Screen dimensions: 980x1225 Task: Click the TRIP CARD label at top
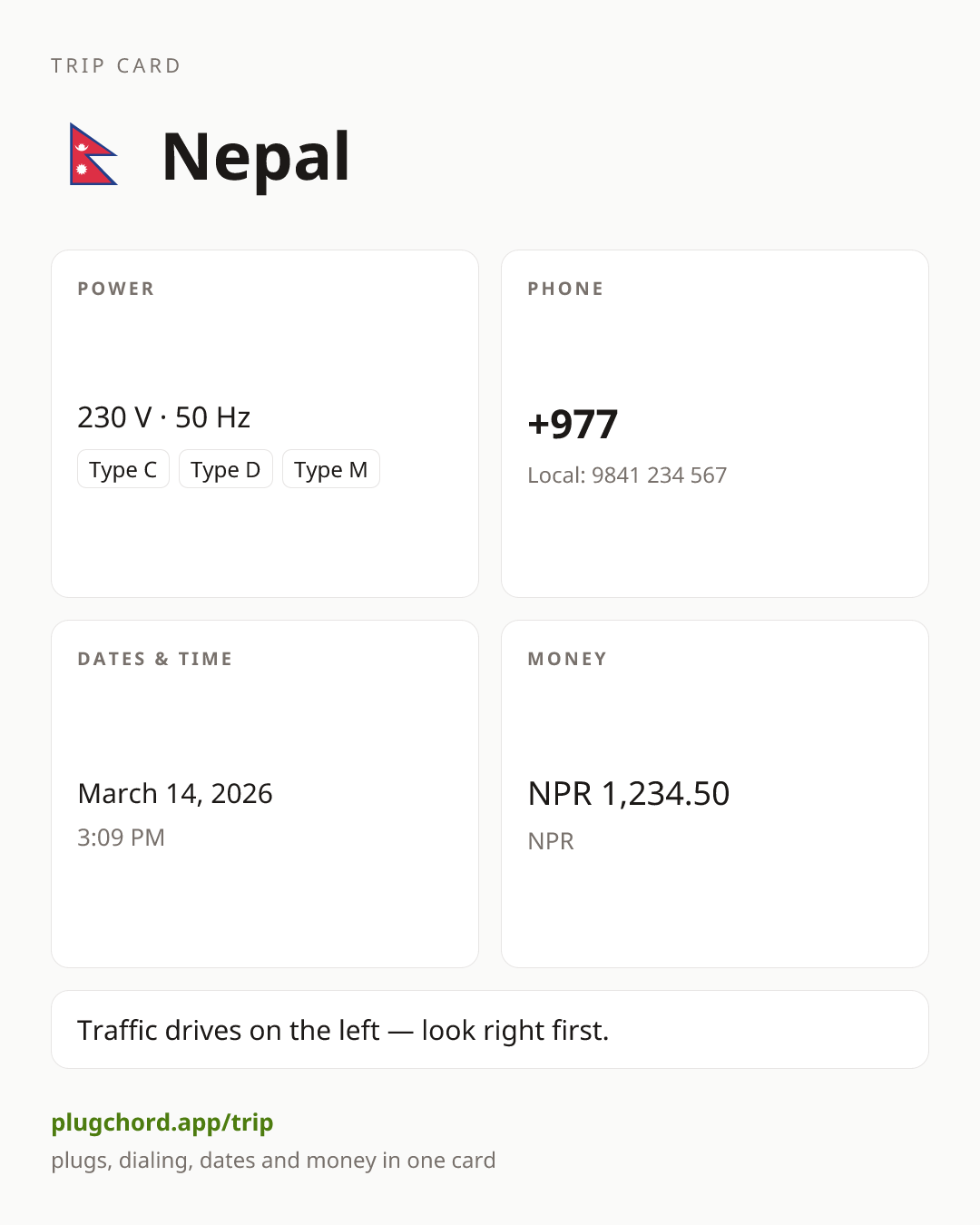(116, 66)
